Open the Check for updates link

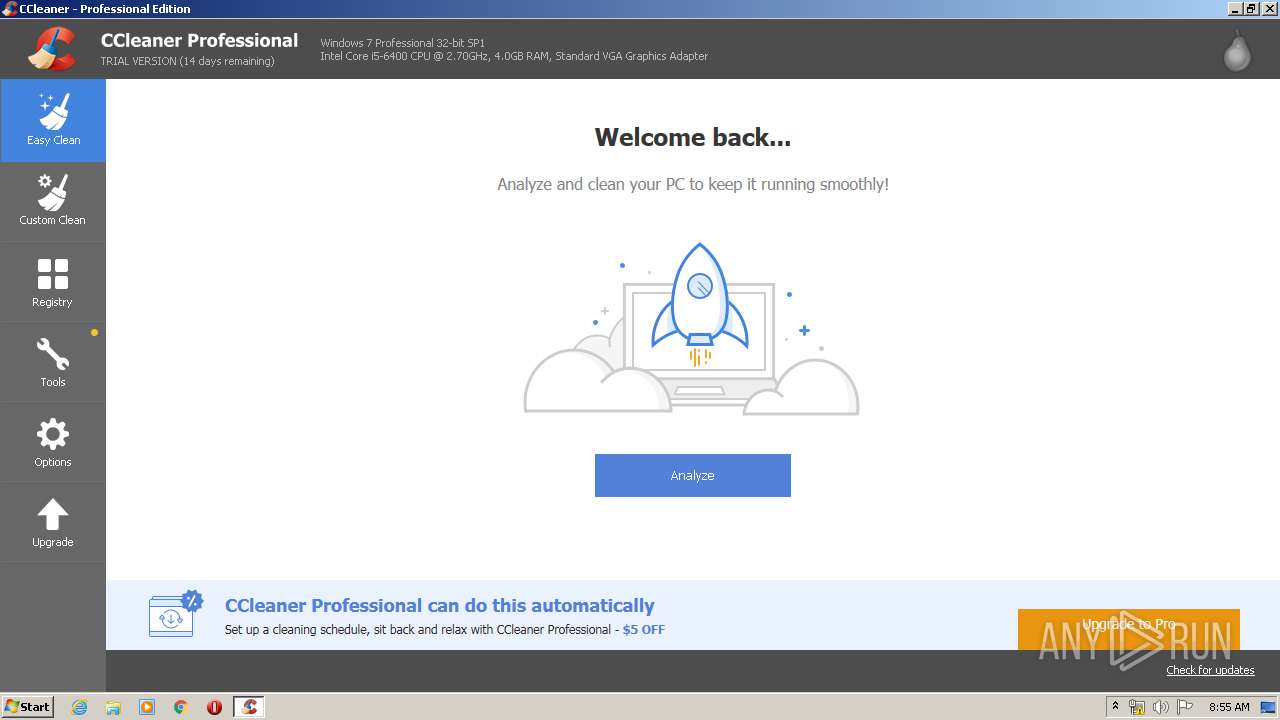tap(1210, 670)
